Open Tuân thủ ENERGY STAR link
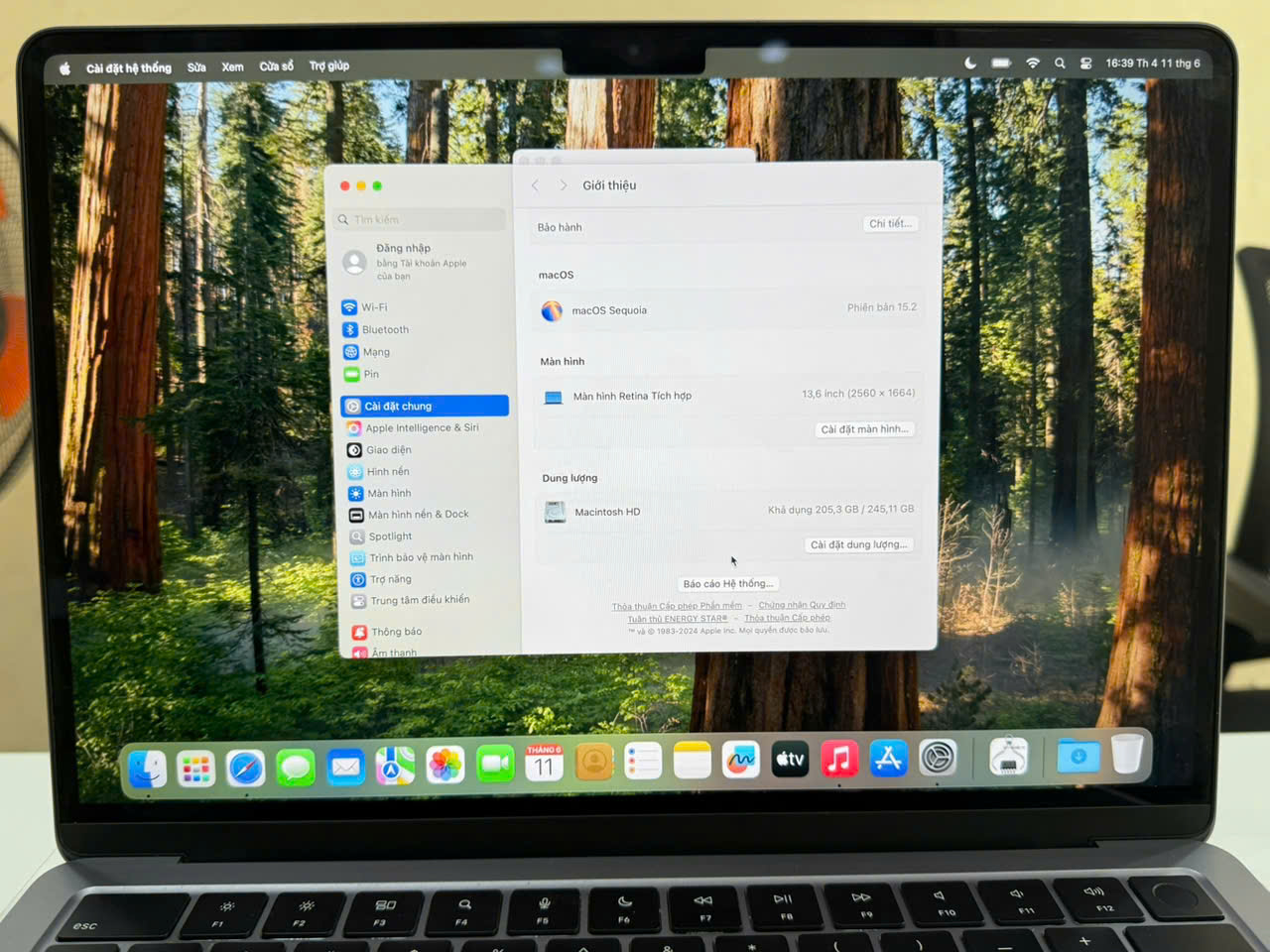1270x952 pixels. [x=678, y=619]
